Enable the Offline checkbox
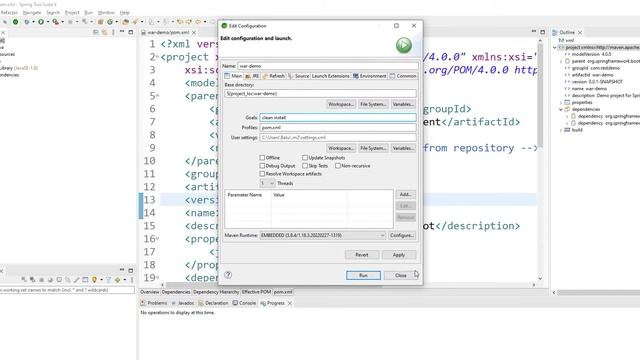This screenshot has height=360, width=640. [262, 158]
